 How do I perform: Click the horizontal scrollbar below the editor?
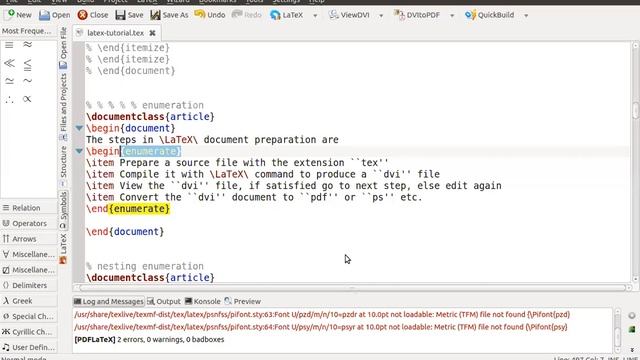353,288
